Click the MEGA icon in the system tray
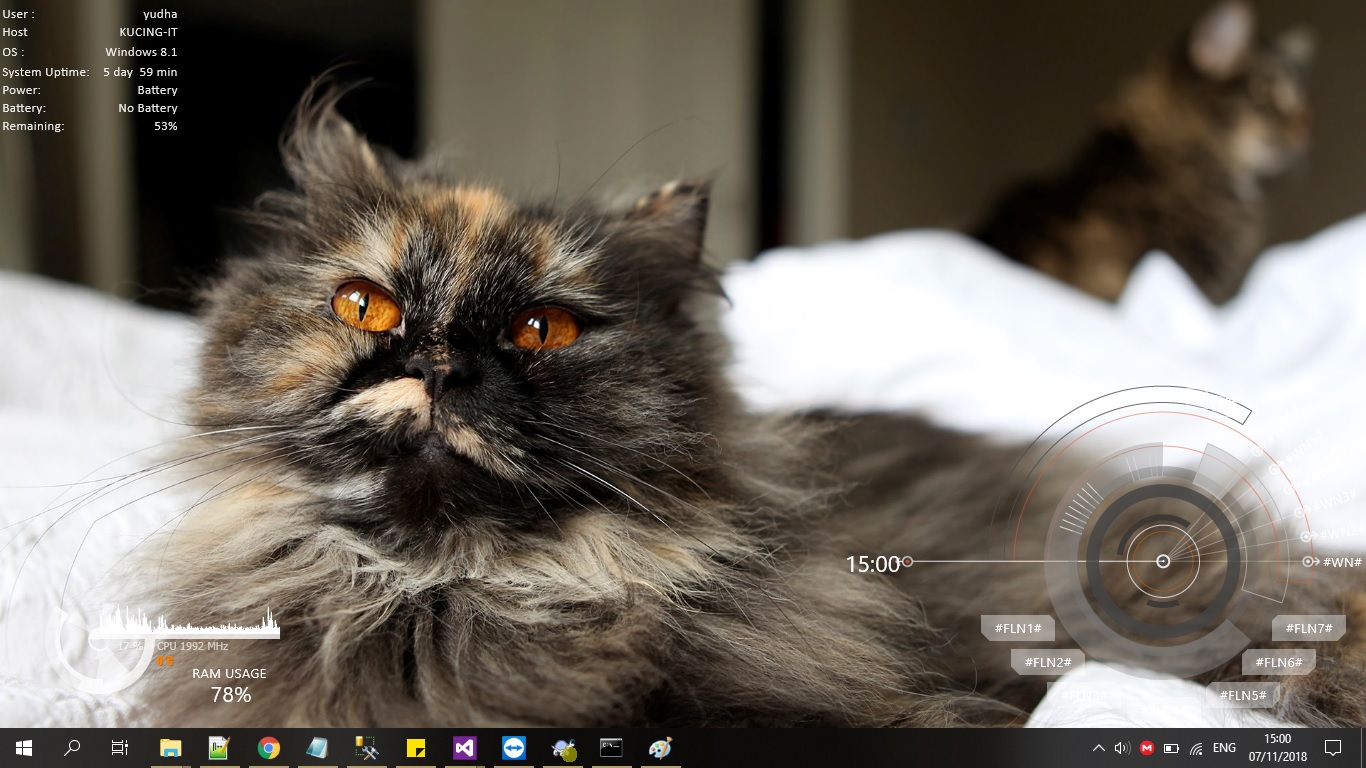The height and width of the screenshot is (768, 1366). pos(1146,746)
